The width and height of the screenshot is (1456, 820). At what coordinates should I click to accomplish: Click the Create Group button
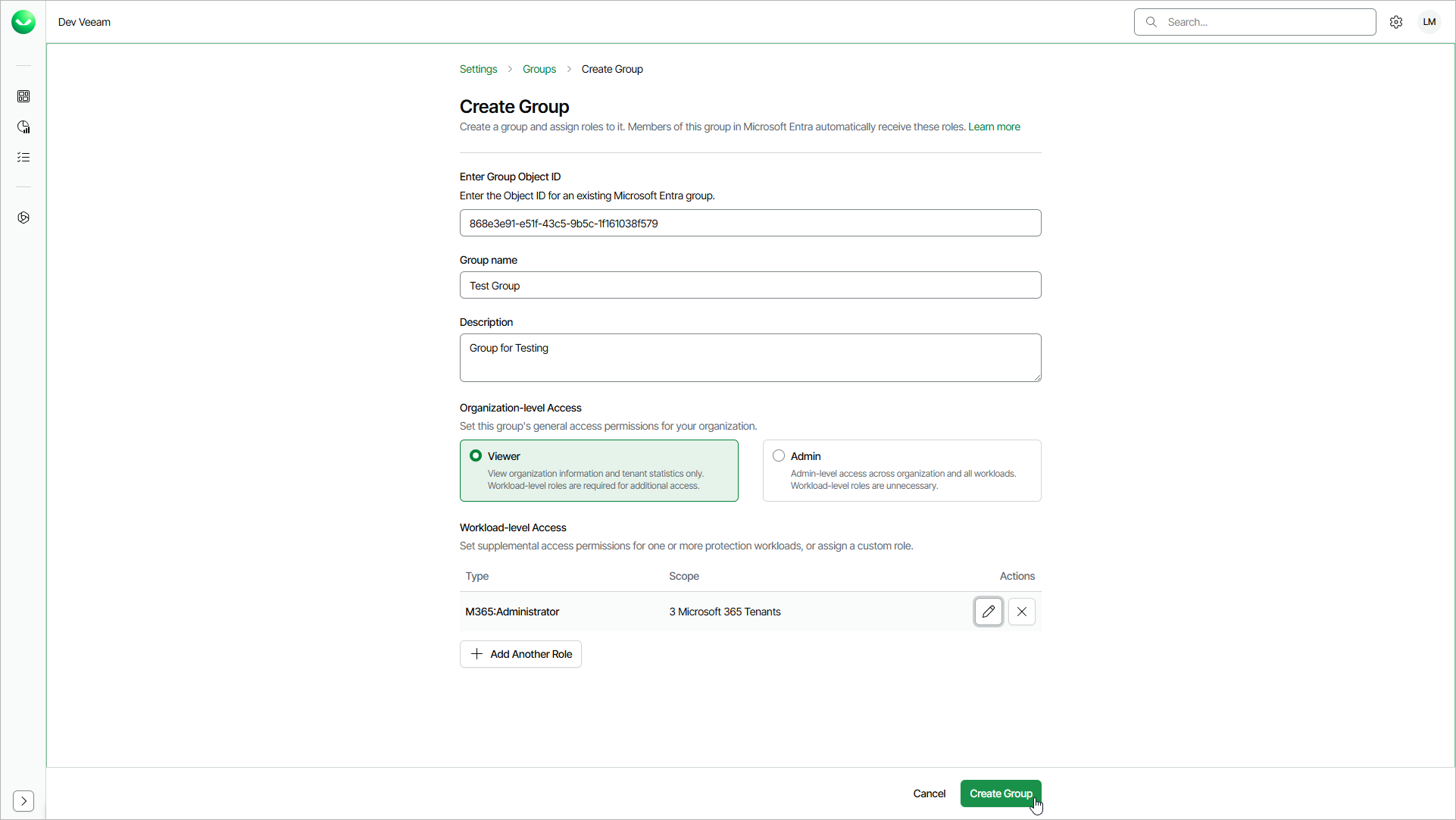point(1000,793)
